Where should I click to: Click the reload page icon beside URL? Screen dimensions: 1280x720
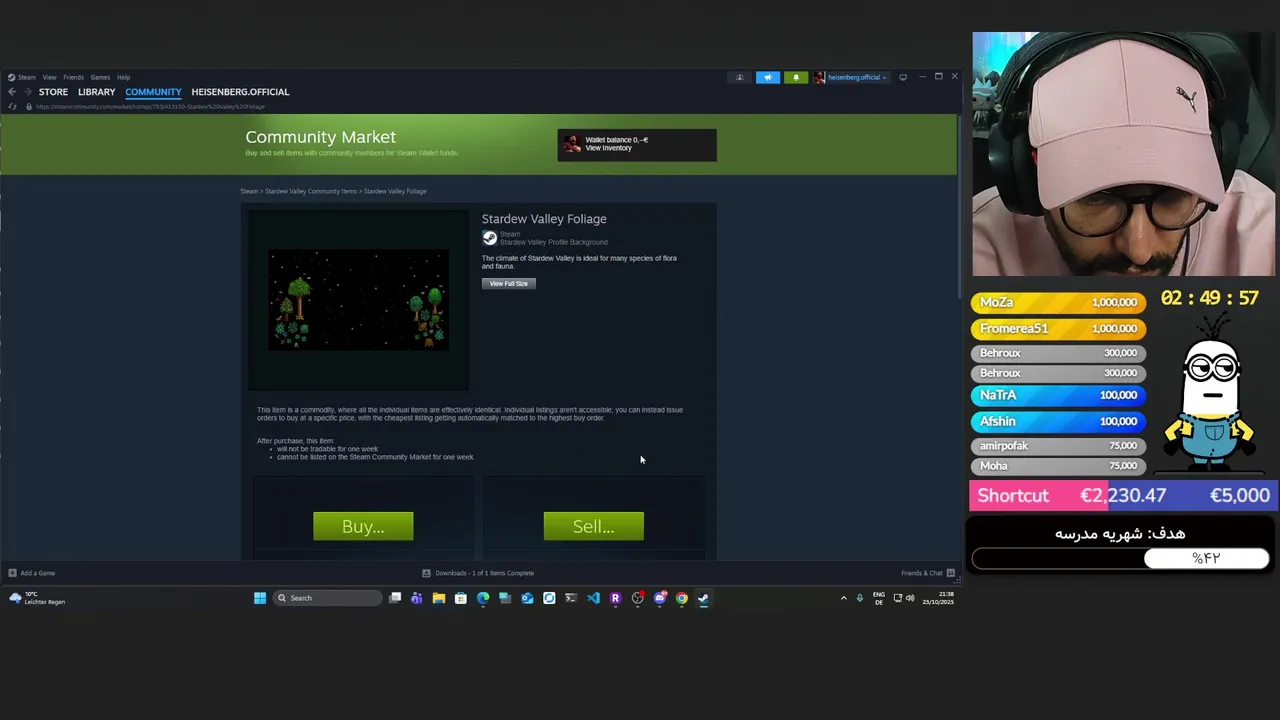click(x=13, y=106)
